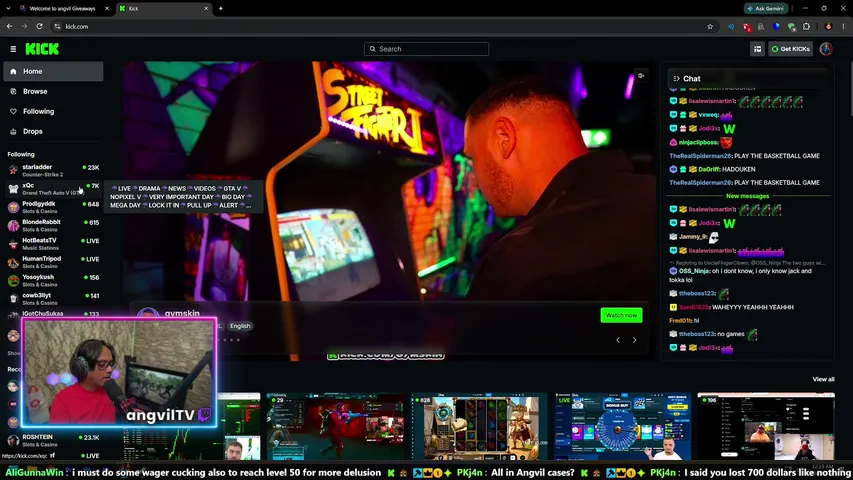Go forward in the browser
This screenshot has width=853, height=480.
(24, 26)
